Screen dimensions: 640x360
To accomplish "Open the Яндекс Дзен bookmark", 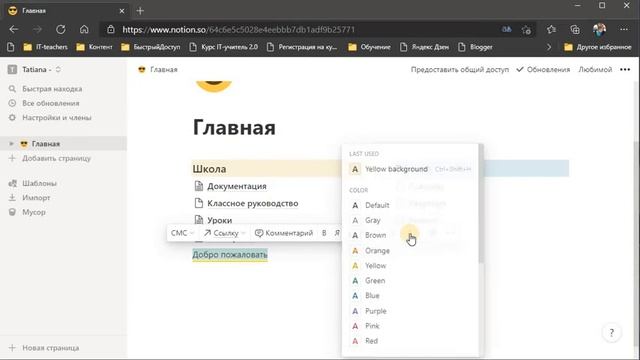I will (x=424, y=47).
